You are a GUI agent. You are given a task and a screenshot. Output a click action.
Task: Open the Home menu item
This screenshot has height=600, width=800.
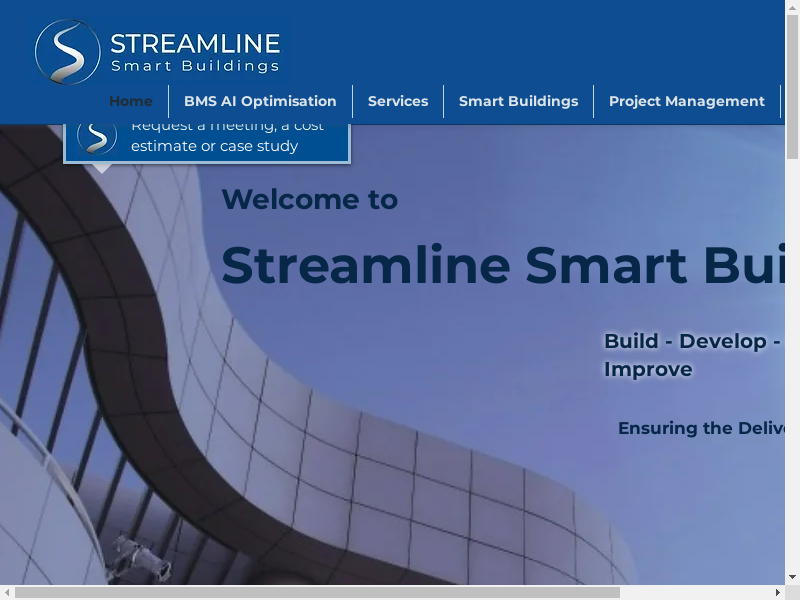click(x=131, y=101)
